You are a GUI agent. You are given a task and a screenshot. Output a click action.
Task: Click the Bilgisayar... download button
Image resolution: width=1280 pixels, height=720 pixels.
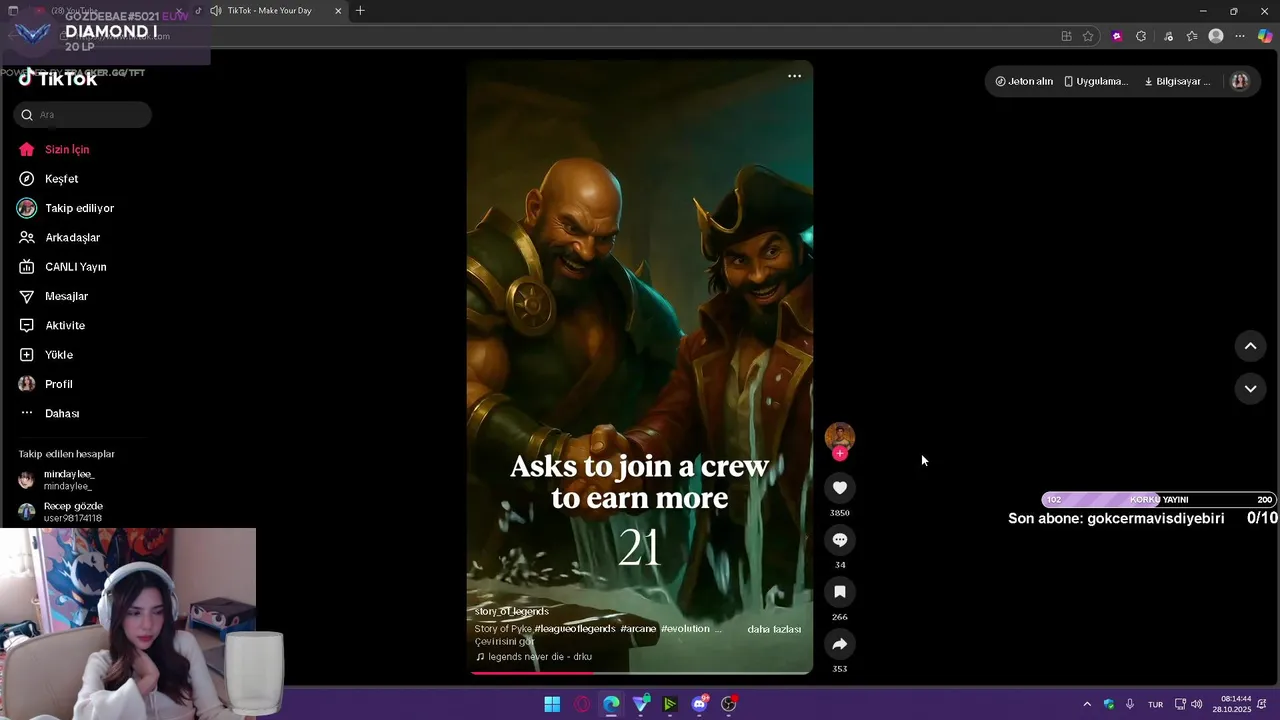[x=1177, y=82]
